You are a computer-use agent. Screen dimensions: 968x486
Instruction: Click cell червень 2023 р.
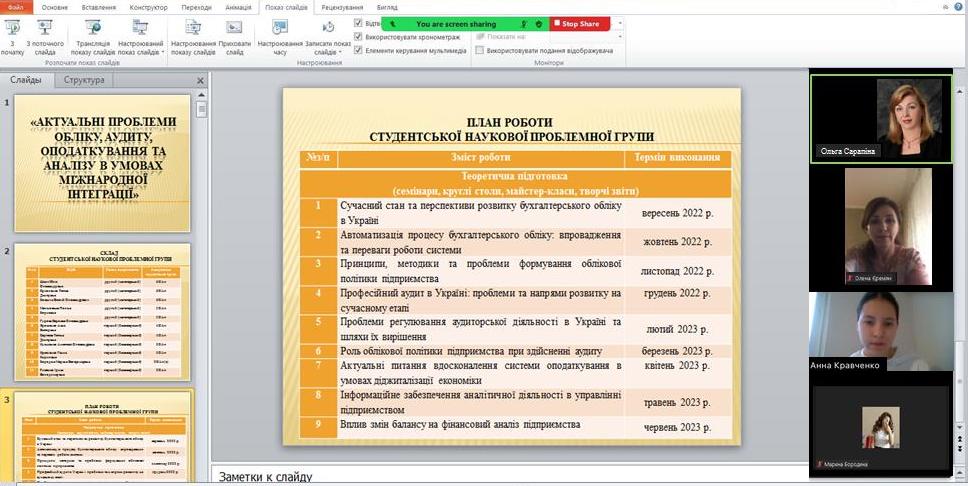[x=677, y=427]
